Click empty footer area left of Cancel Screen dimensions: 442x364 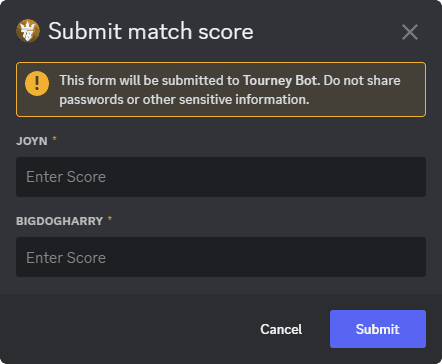tap(127, 329)
